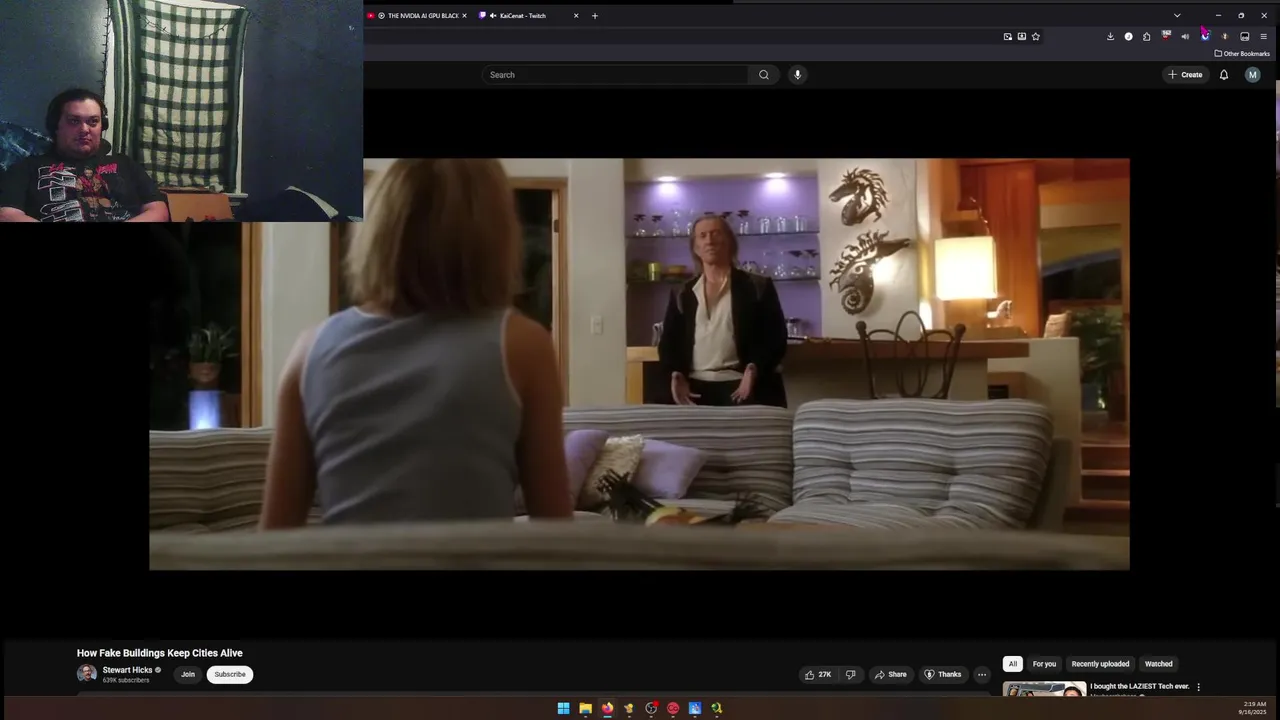The image size is (1280, 720).
Task: Click the red extension badge showing 562
Action: pos(1166,36)
